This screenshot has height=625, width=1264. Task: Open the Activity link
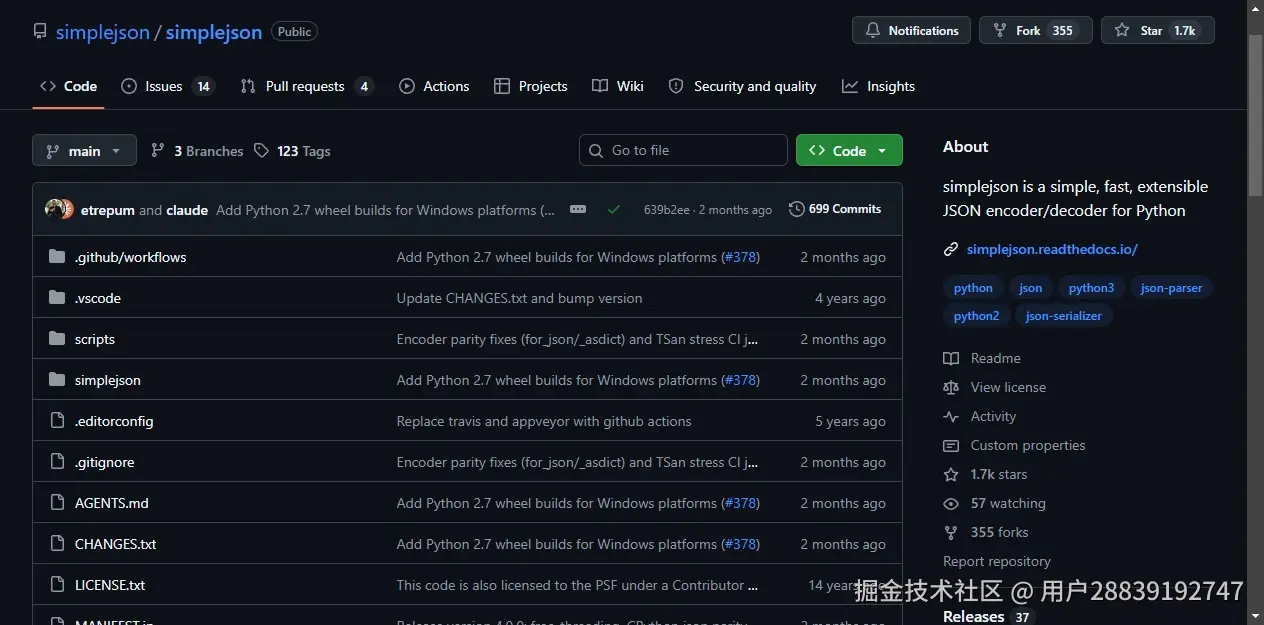[x=980, y=416]
